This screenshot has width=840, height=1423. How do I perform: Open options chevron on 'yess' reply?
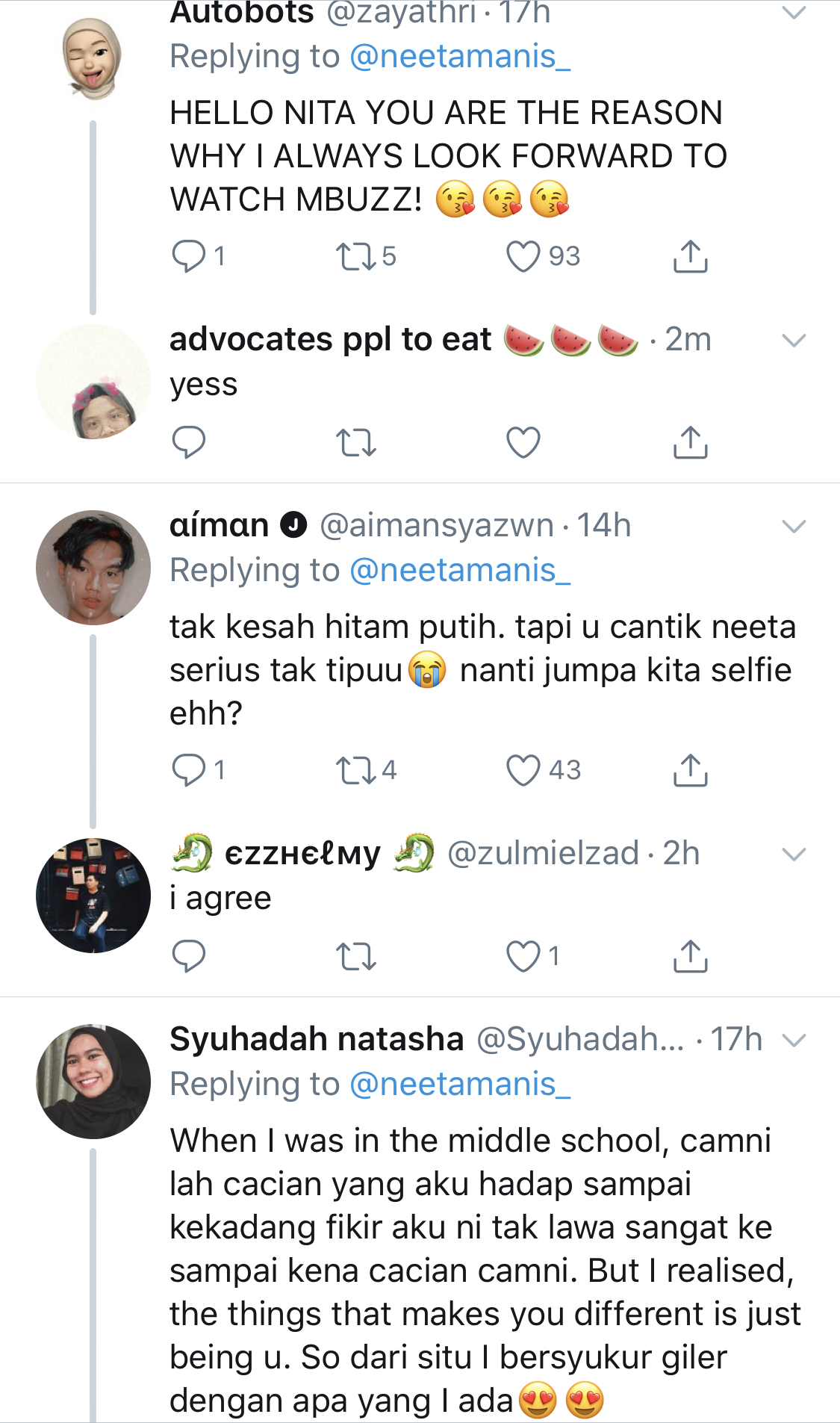point(794,341)
